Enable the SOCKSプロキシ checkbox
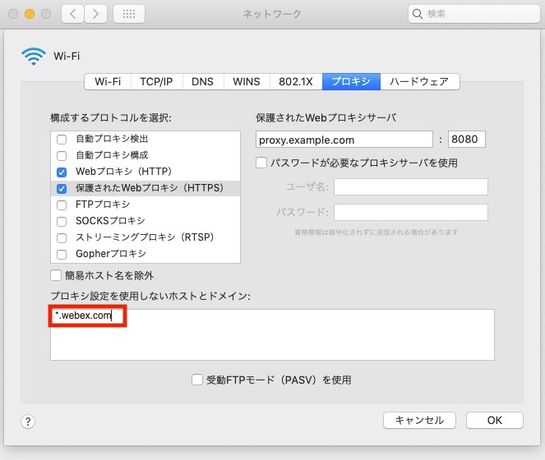The height and width of the screenshot is (460, 545). pyautogui.click(x=62, y=221)
